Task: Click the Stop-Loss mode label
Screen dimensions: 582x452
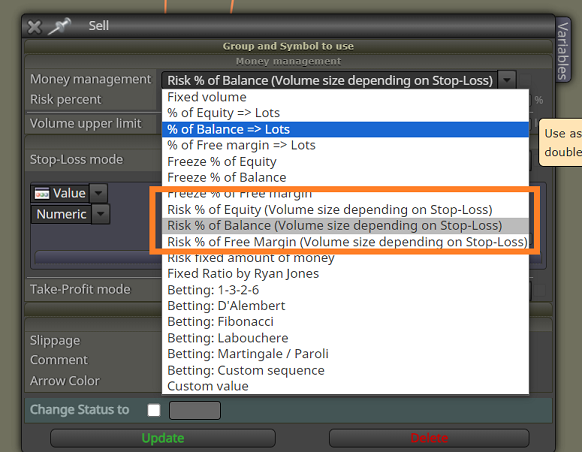Action: pyautogui.click(x=76, y=160)
